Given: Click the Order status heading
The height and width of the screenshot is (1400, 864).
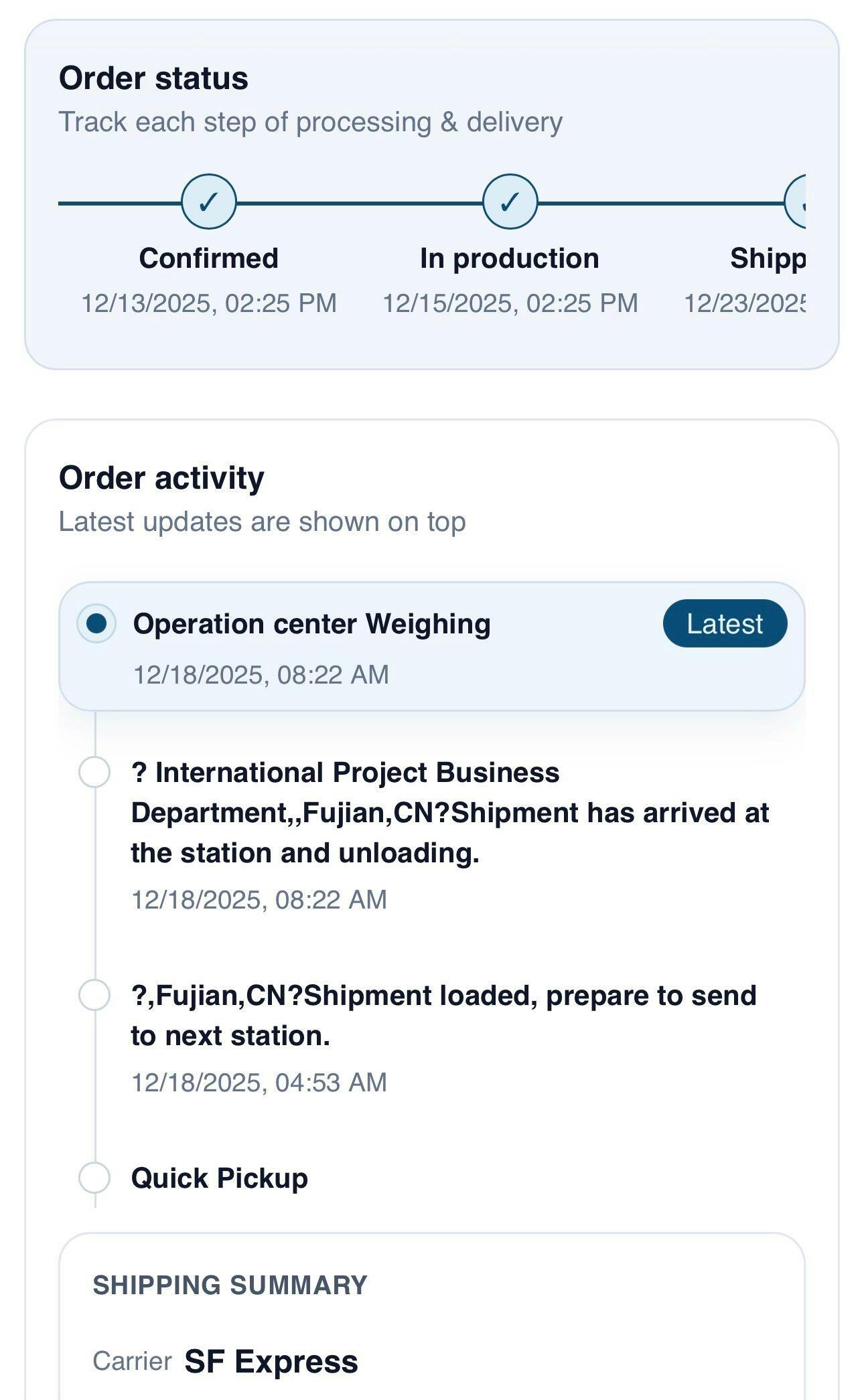Looking at the screenshot, I should pos(153,78).
